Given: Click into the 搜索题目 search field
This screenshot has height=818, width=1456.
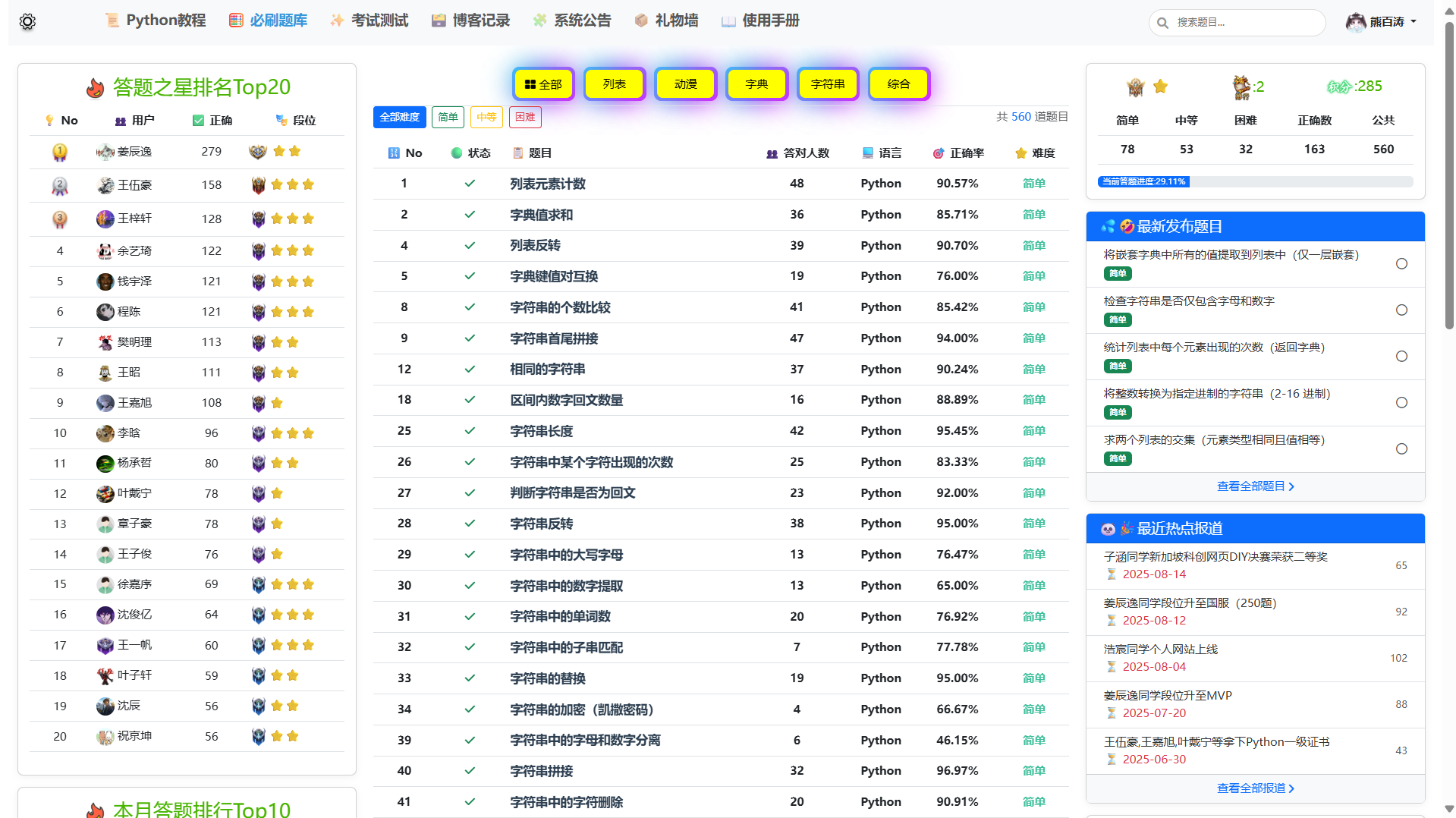Looking at the screenshot, I should 1244,23.
